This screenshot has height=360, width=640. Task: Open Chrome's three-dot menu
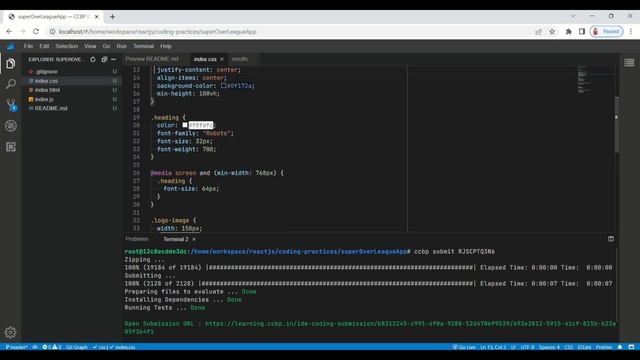pos(631,31)
